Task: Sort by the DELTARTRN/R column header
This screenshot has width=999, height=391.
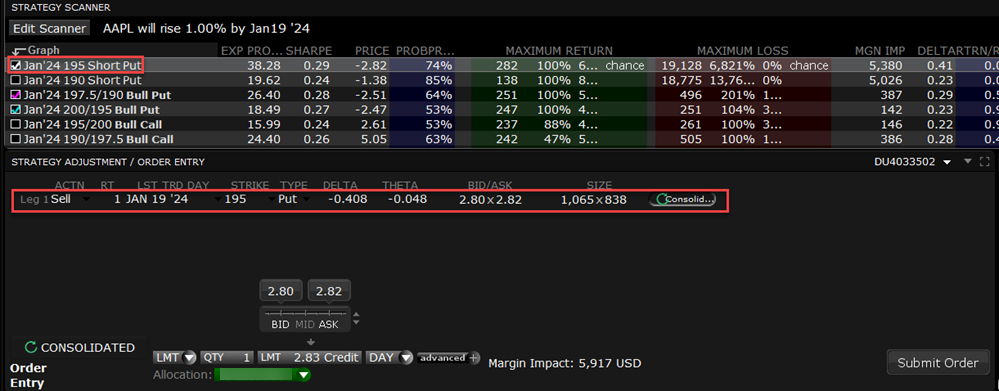Action: 957,51
